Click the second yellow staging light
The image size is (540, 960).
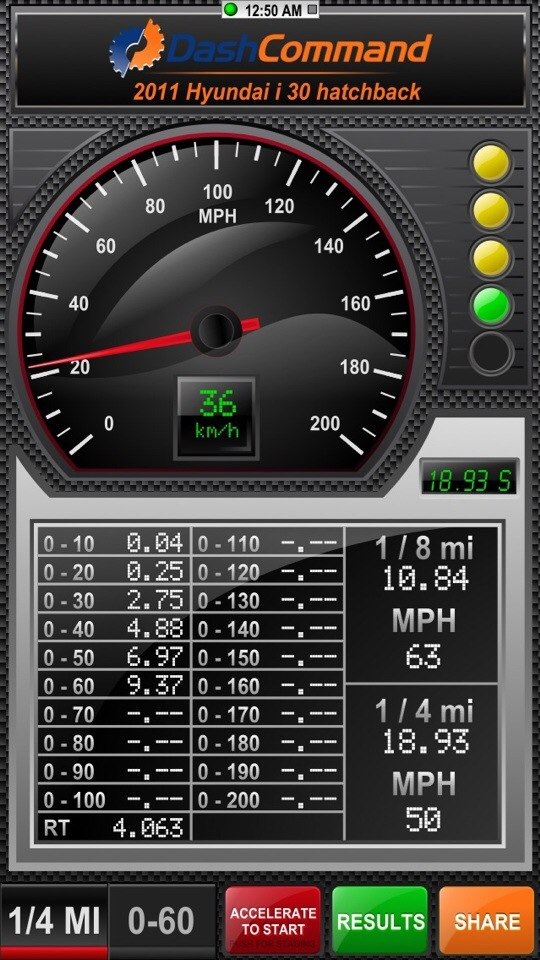tap(491, 210)
